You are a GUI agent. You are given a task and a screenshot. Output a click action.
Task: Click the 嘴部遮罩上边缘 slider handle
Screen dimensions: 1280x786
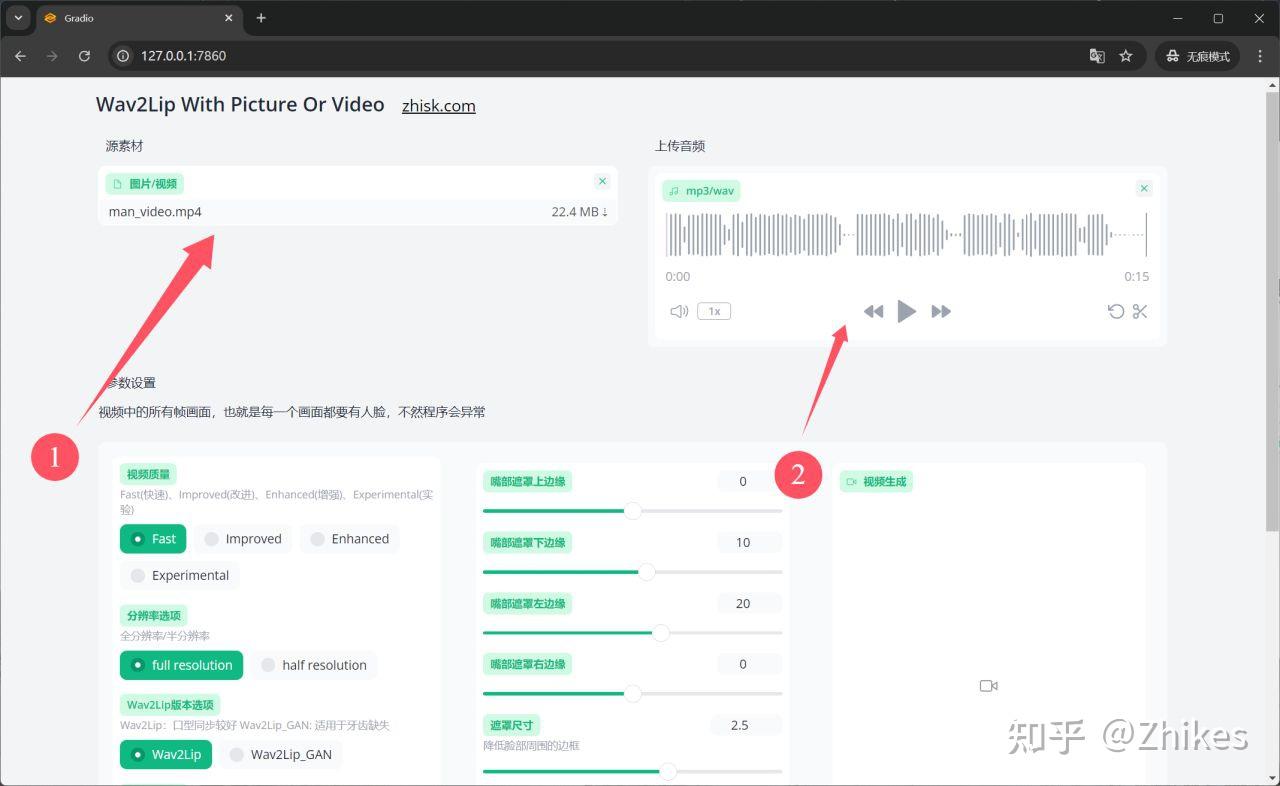(x=632, y=511)
